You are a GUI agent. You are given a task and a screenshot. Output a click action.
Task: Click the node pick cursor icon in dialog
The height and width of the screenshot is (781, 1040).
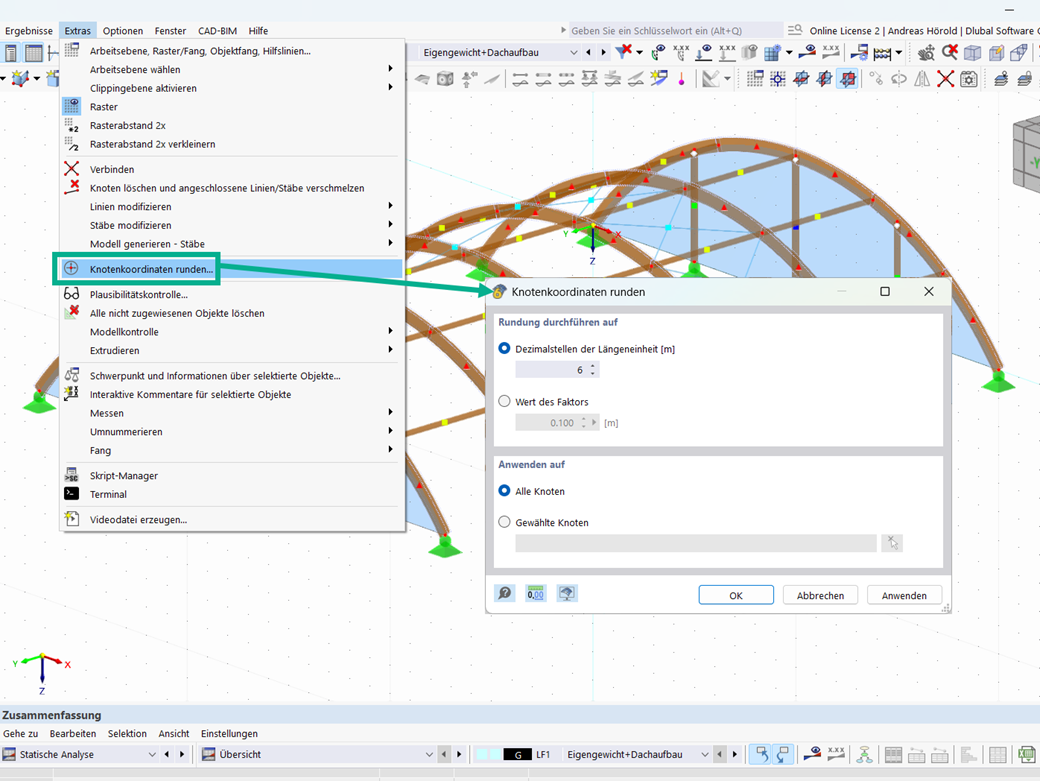coord(893,543)
